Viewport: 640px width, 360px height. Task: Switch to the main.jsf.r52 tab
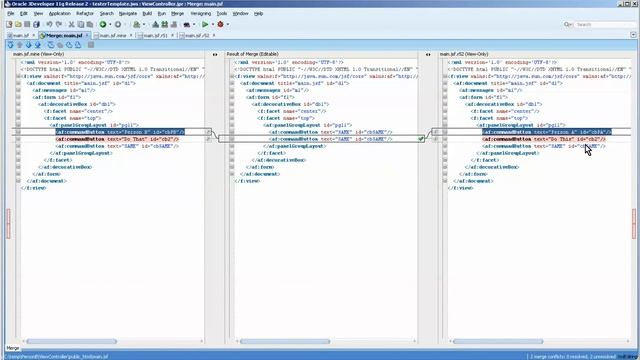point(197,36)
